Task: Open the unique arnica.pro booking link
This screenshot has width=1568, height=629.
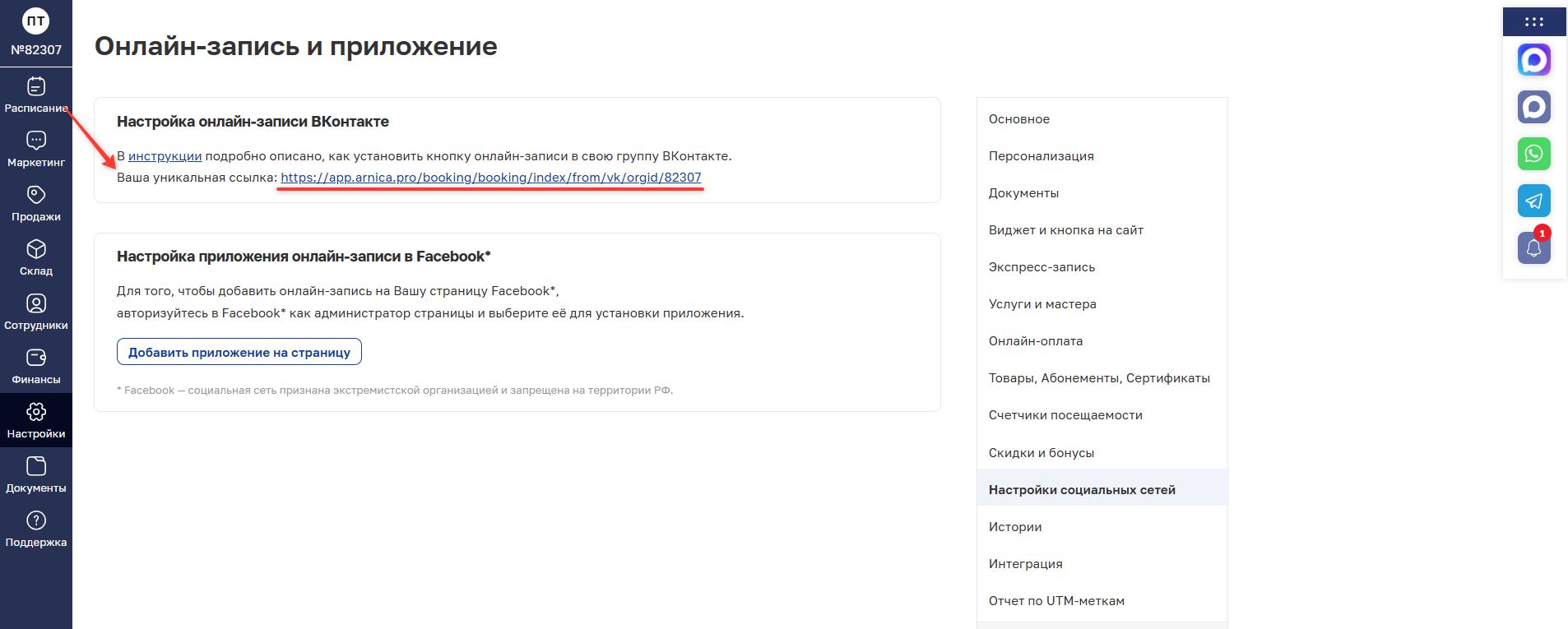Action: pos(491,178)
